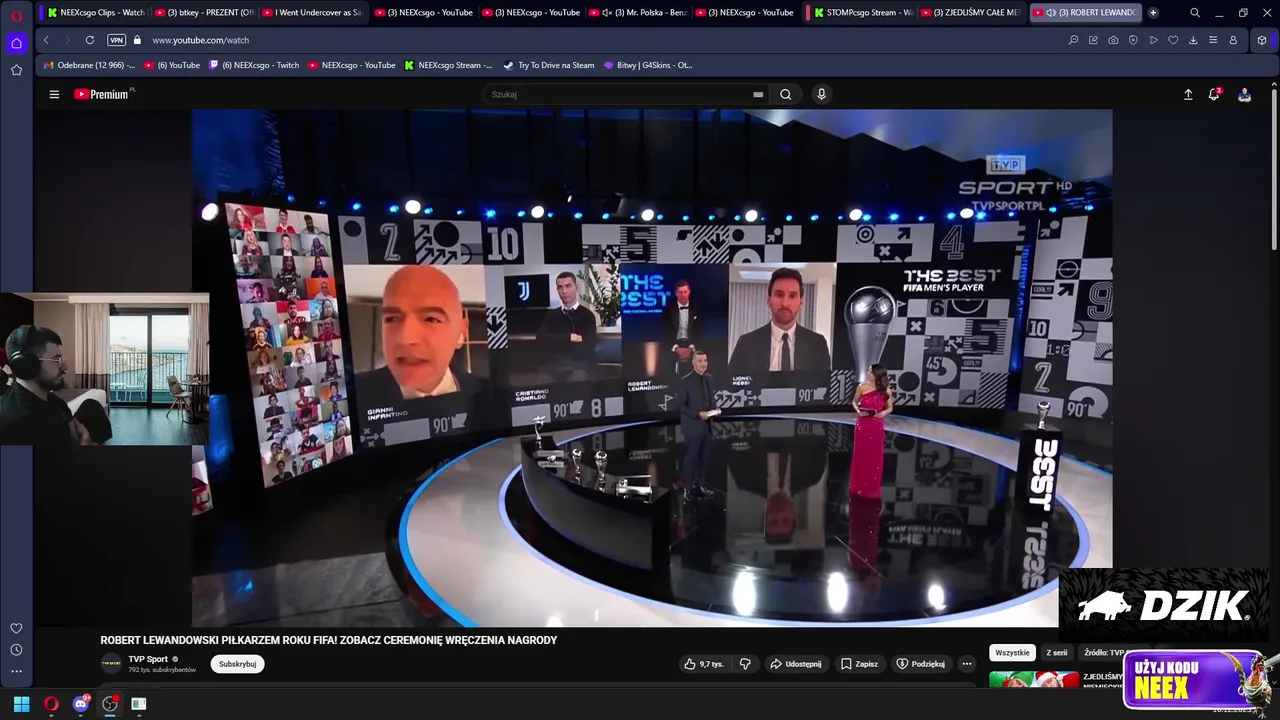
Task: Open YouTube notifications bell
Action: coord(1214,94)
